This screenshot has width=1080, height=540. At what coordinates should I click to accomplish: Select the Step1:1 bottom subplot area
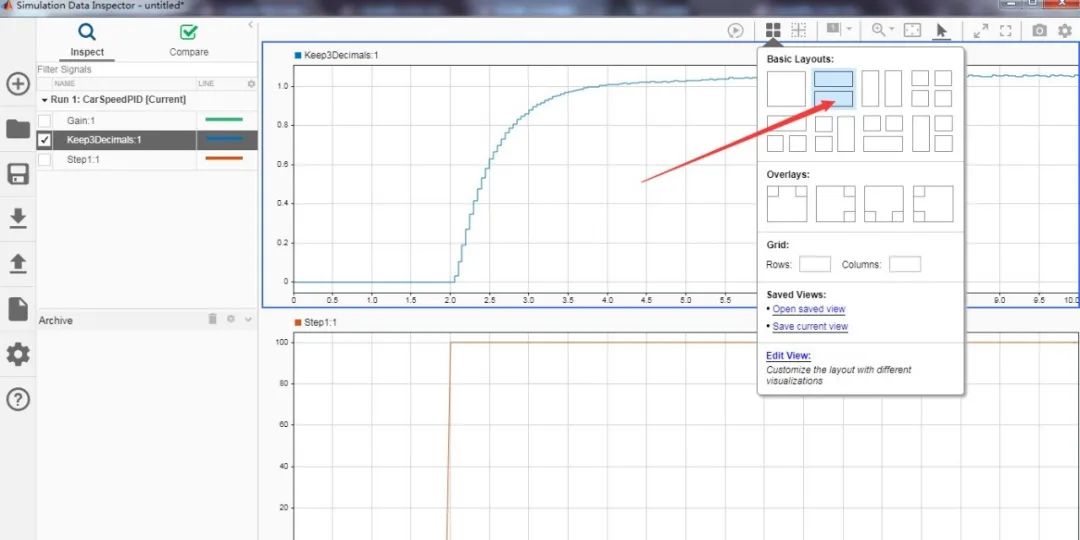[671, 427]
